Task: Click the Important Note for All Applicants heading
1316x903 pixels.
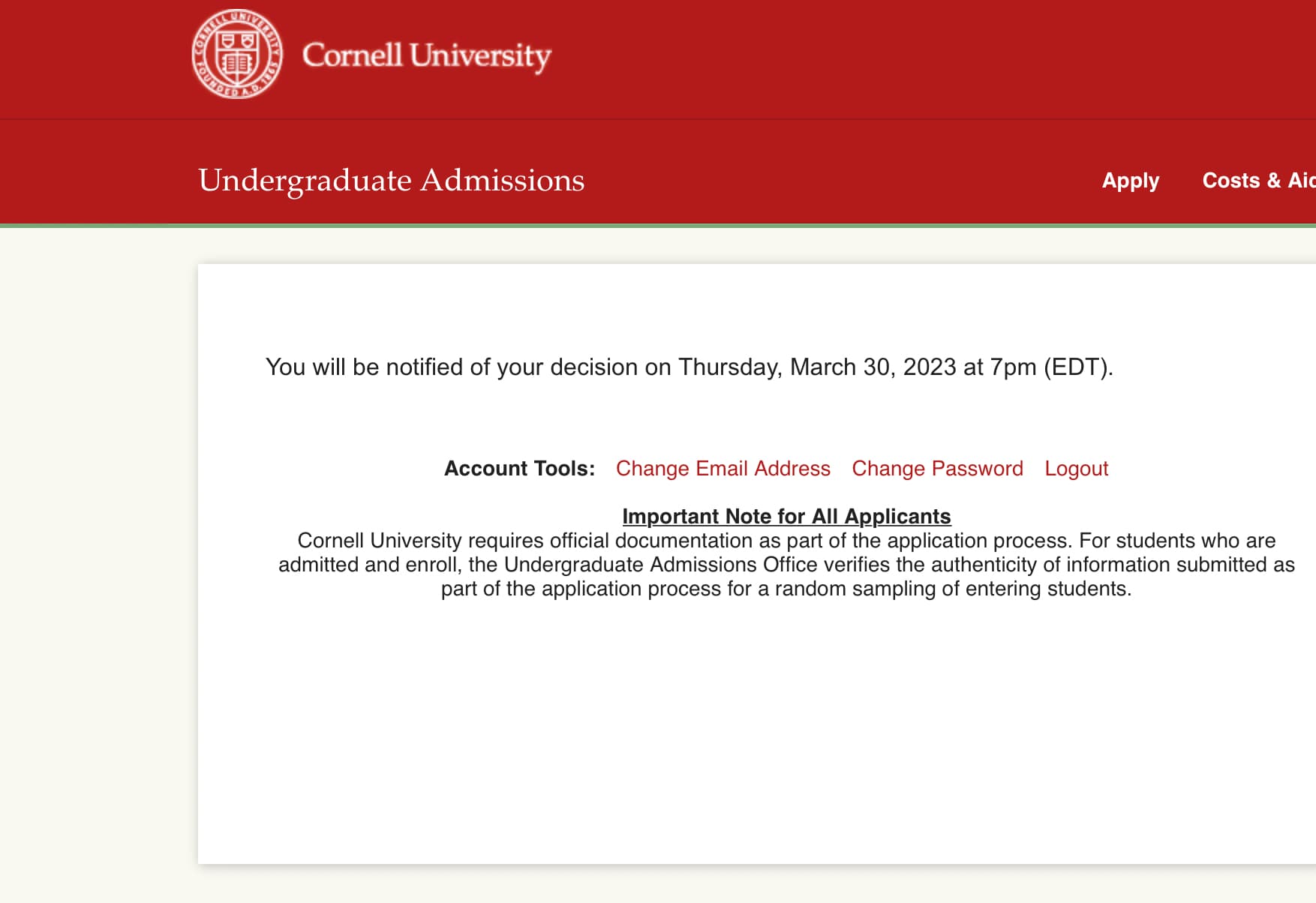Action: [x=786, y=517]
